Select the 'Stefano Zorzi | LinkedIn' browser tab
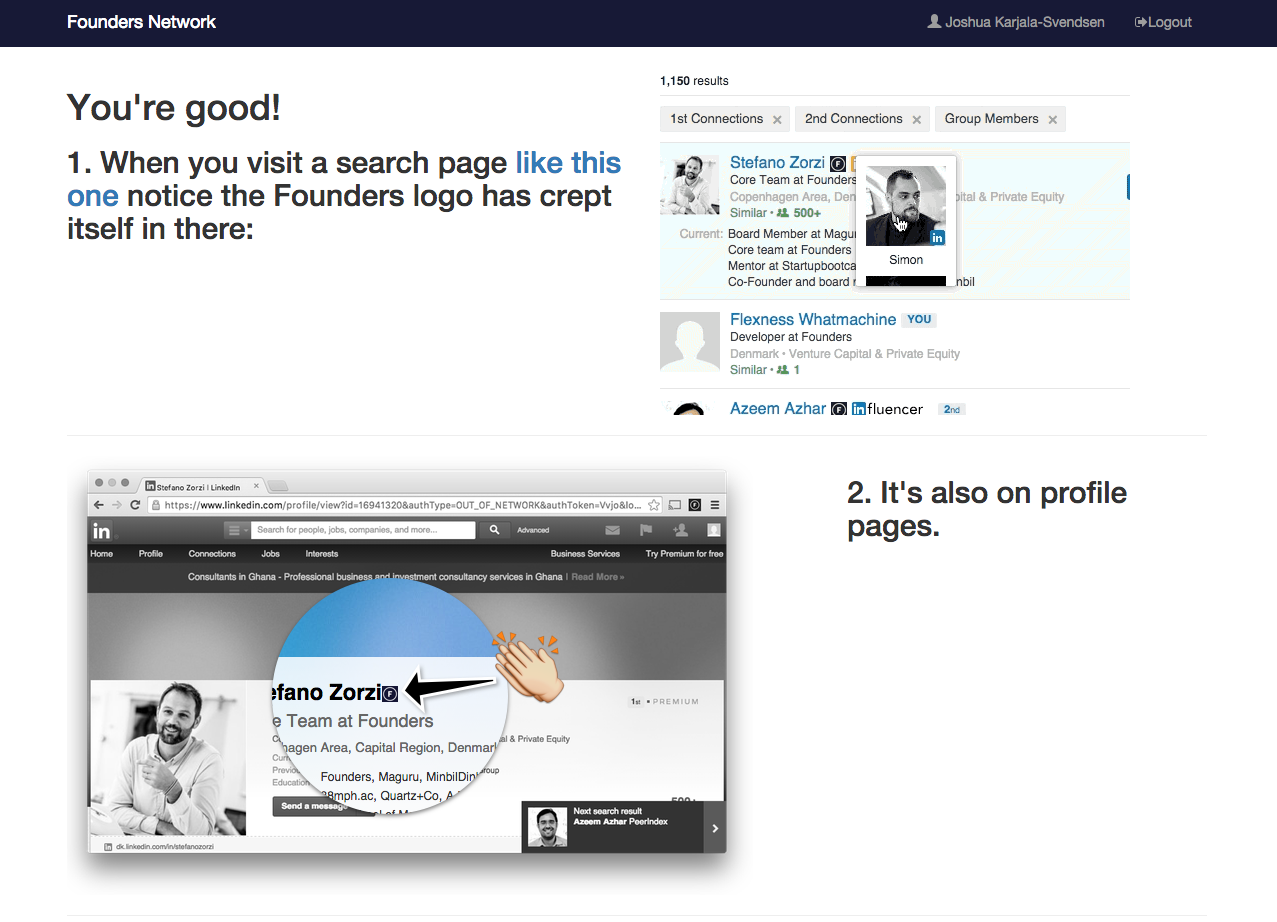This screenshot has width=1277, height=922. pos(201,486)
